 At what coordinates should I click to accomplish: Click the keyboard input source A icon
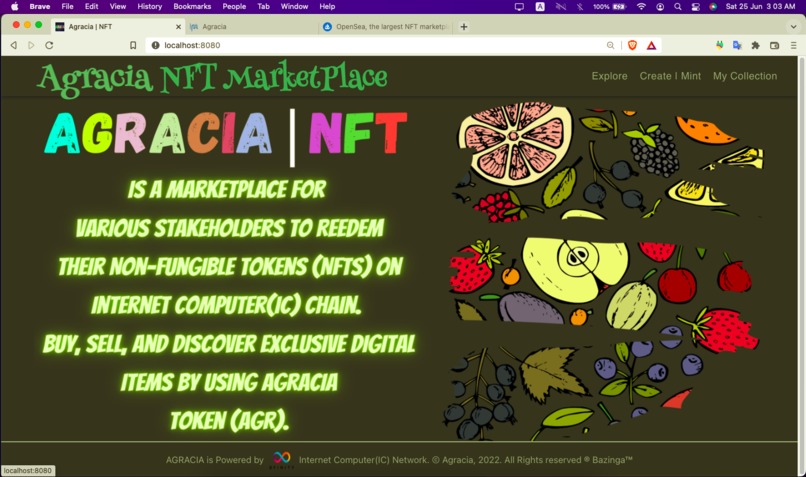(x=540, y=7)
